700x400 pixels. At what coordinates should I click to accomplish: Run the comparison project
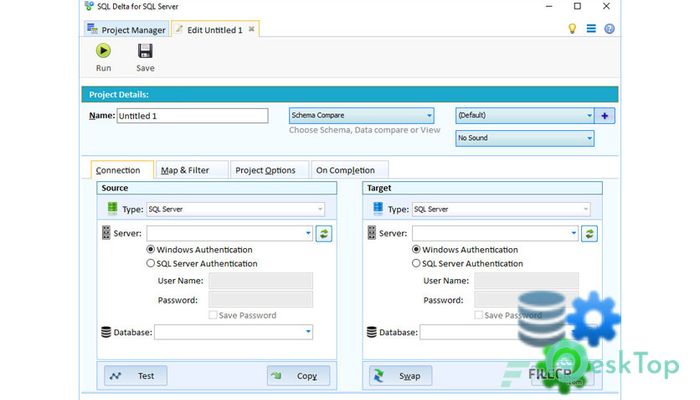coord(103,57)
